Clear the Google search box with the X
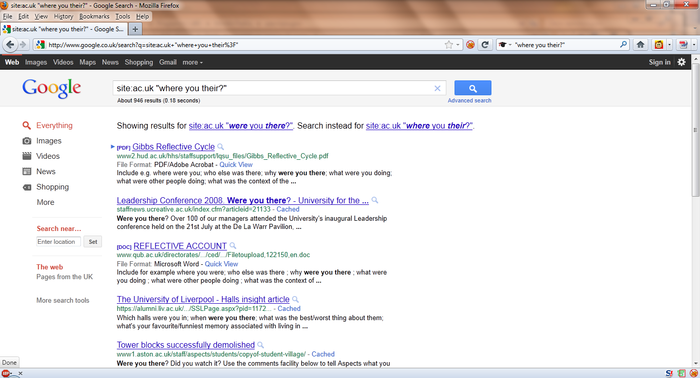This screenshot has height=378, width=700. click(438, 88)
